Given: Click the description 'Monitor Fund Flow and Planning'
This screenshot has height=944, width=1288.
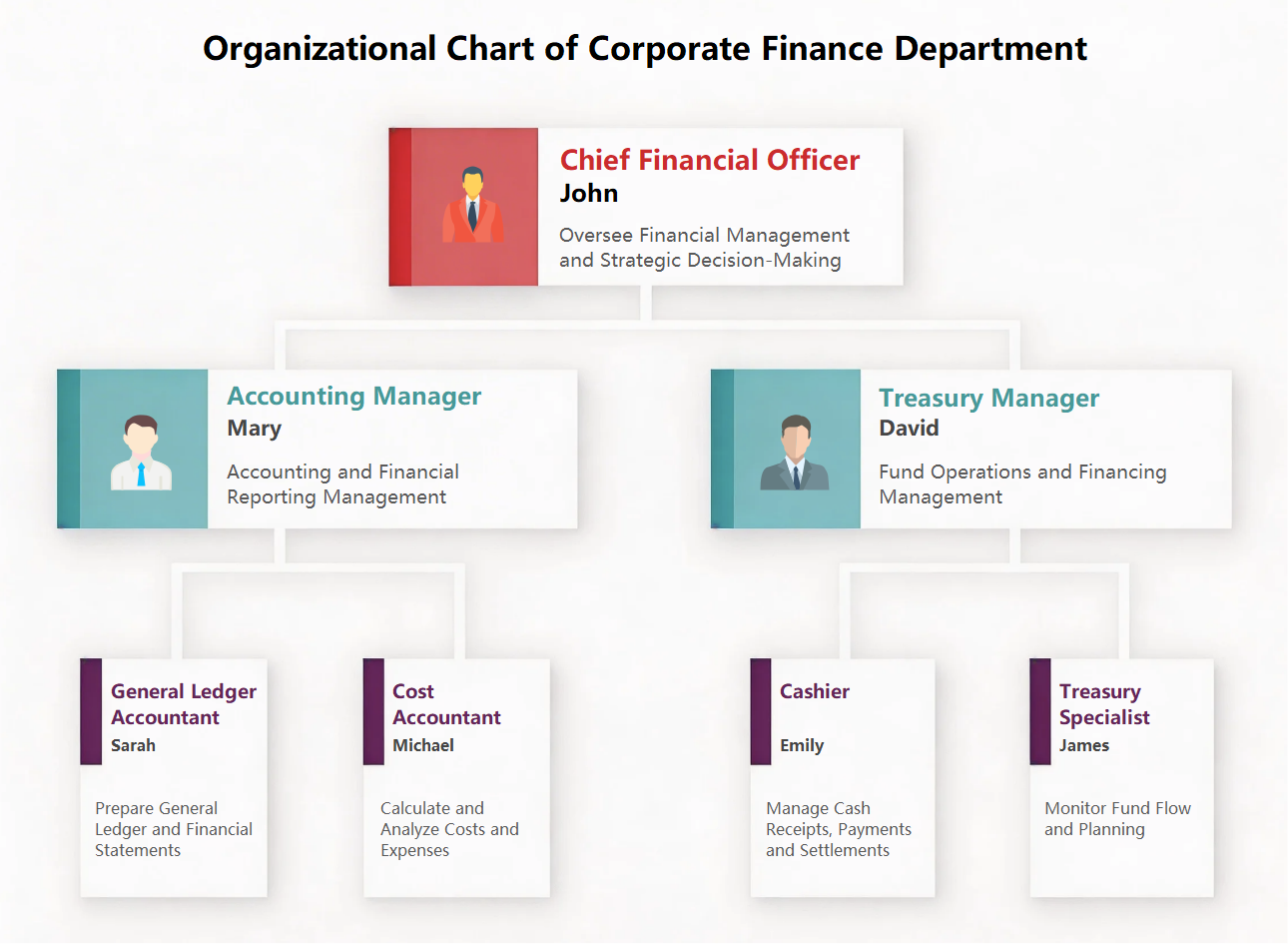Looking at the screenshot, I should [x=1117, y=819].
